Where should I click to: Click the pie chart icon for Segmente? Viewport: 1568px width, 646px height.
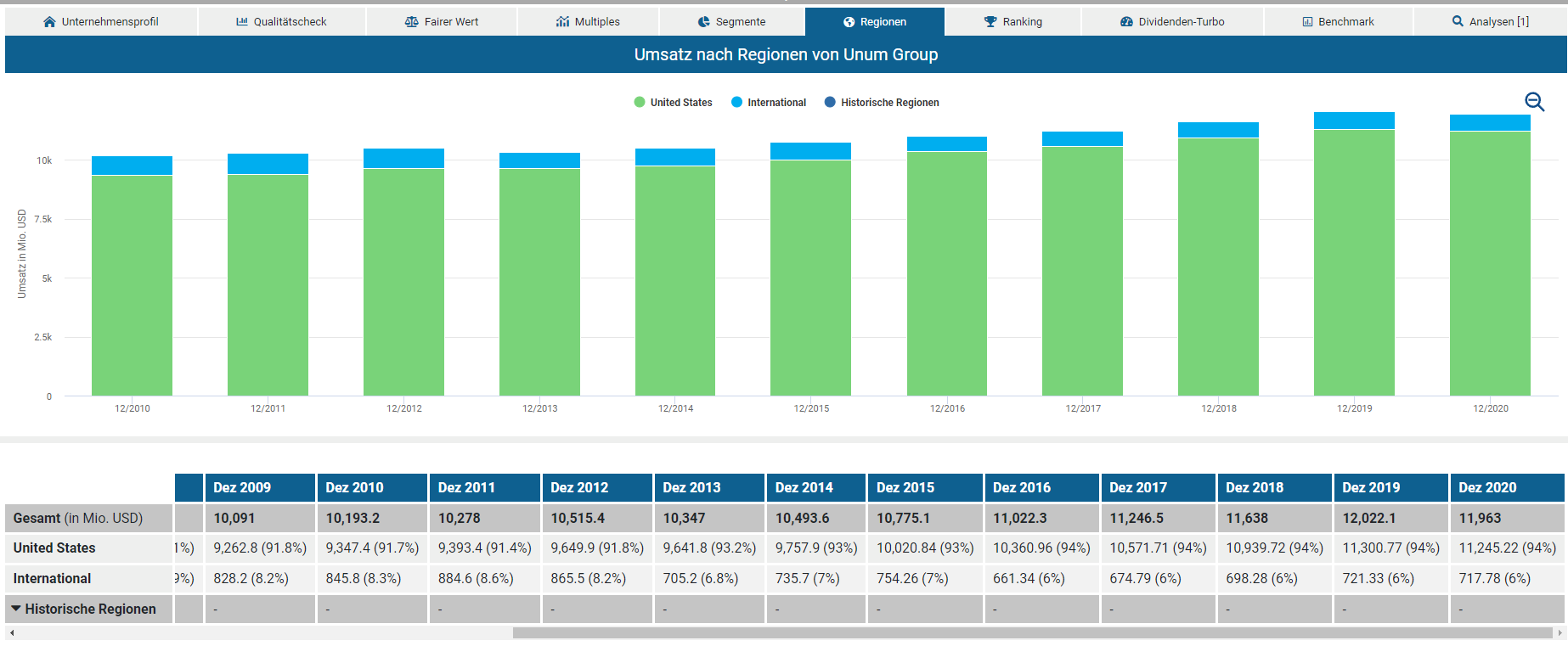point(704,22)
